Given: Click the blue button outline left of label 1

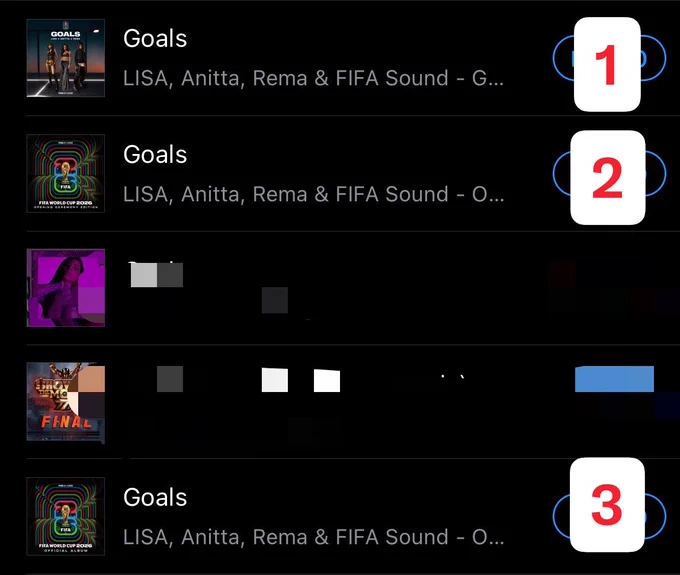Looking at the screenshot, I should [563, 58].
